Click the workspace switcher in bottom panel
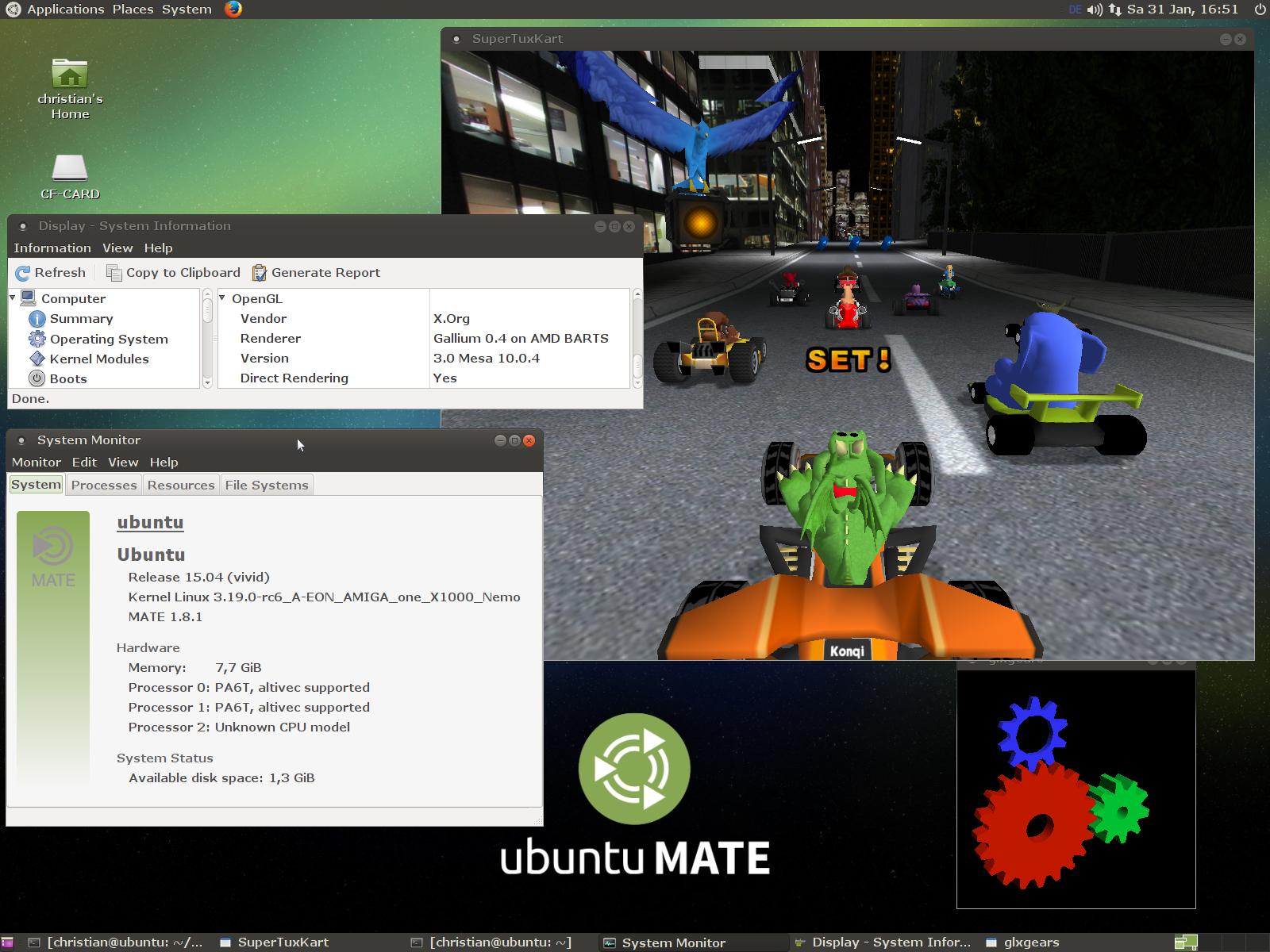This screenshot has height=952, width=1270. (x=1186, y=942)
